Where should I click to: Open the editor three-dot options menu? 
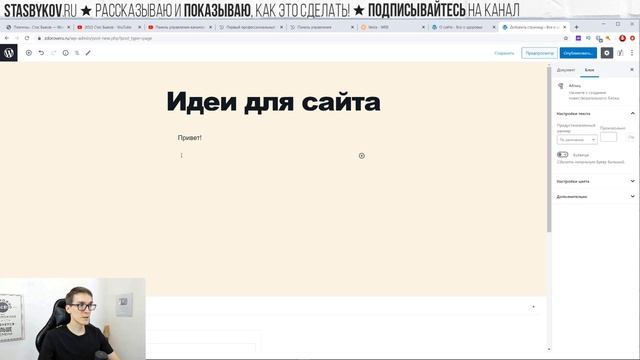click(632, 53)
